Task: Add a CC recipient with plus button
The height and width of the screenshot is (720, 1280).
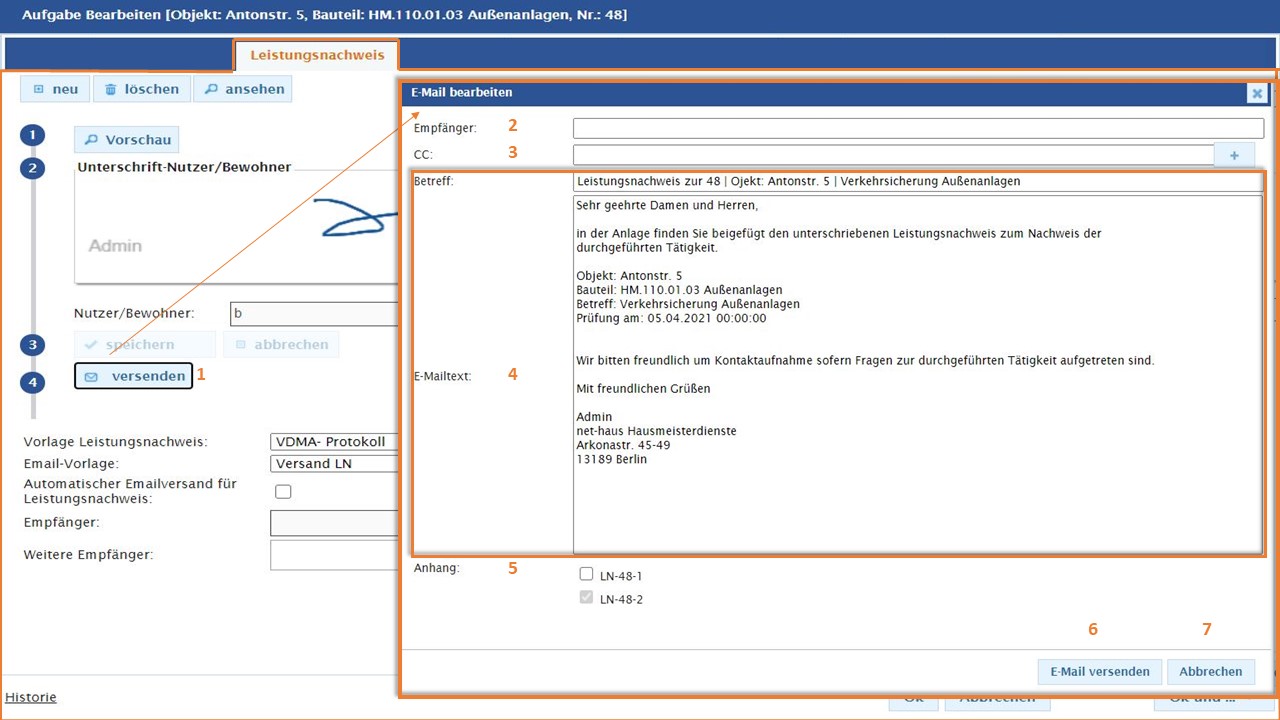Action: (1234, 155)
